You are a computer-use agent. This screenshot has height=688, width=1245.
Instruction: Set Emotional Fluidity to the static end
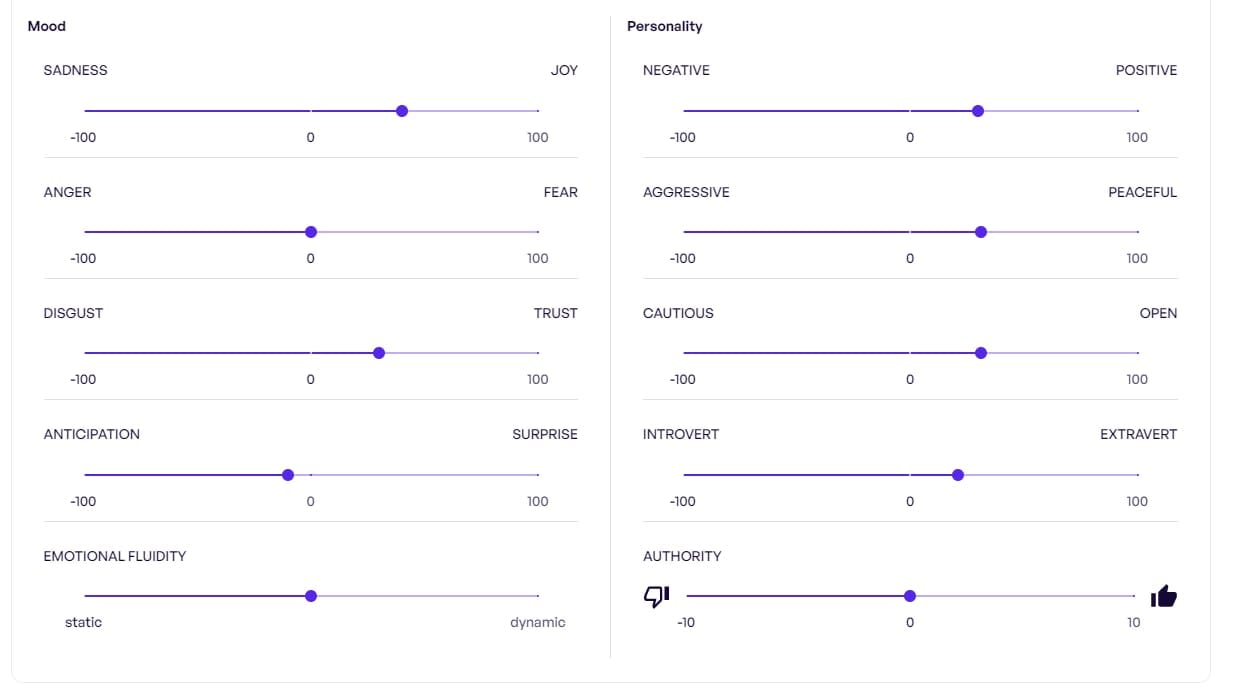coord(86,596)
